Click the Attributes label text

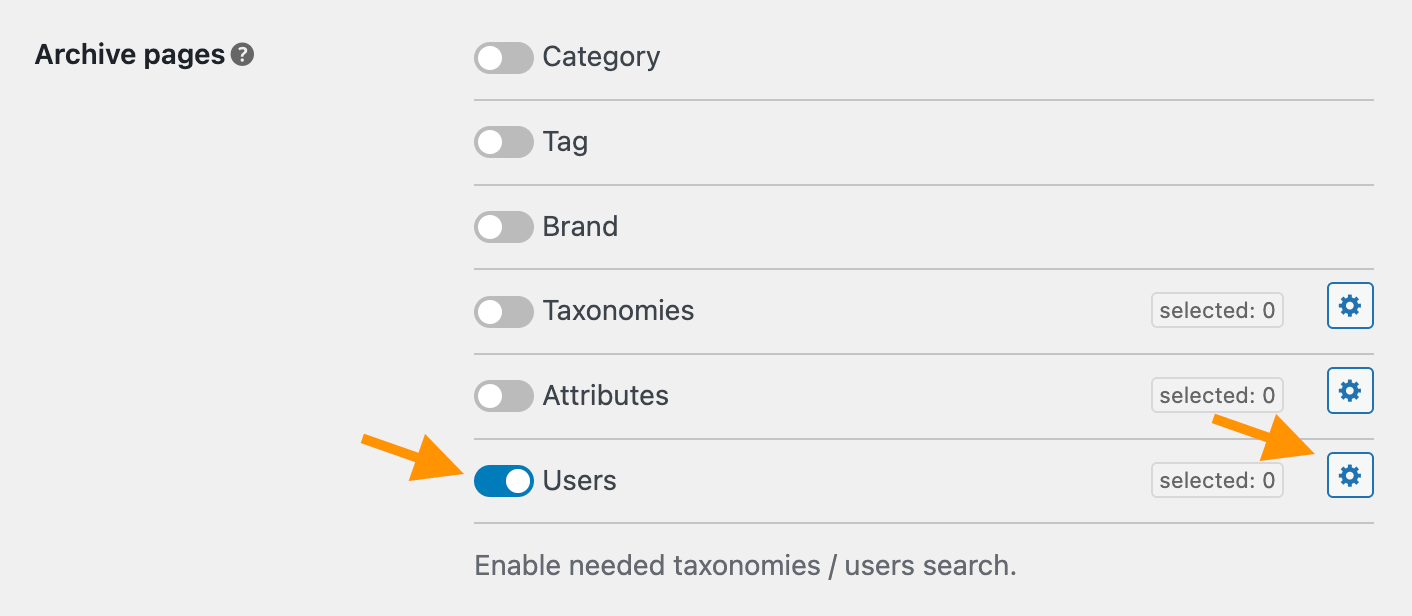[x=605, y=396]
